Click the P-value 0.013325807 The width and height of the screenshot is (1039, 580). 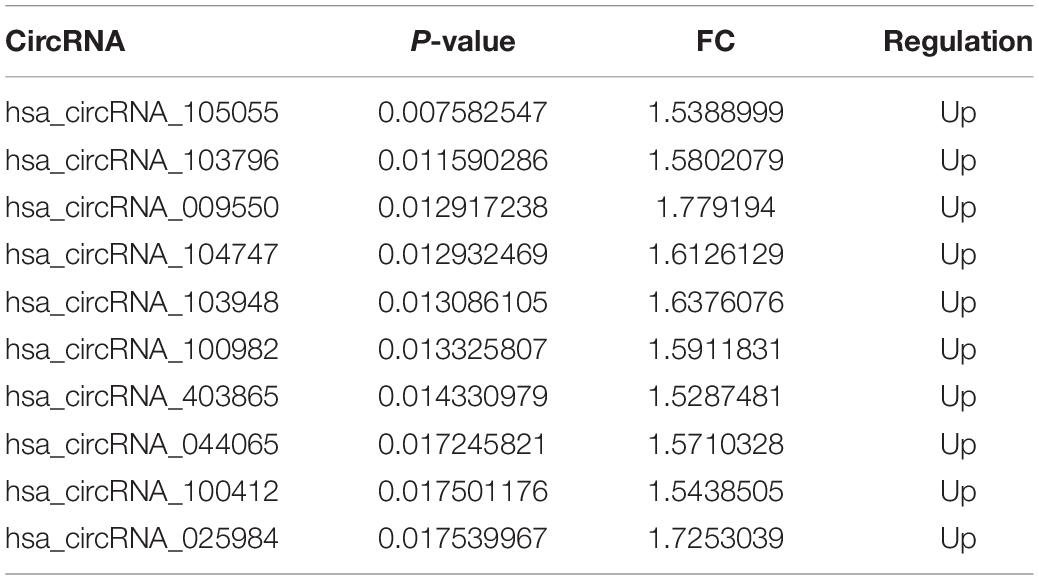(x=463, y=349)
